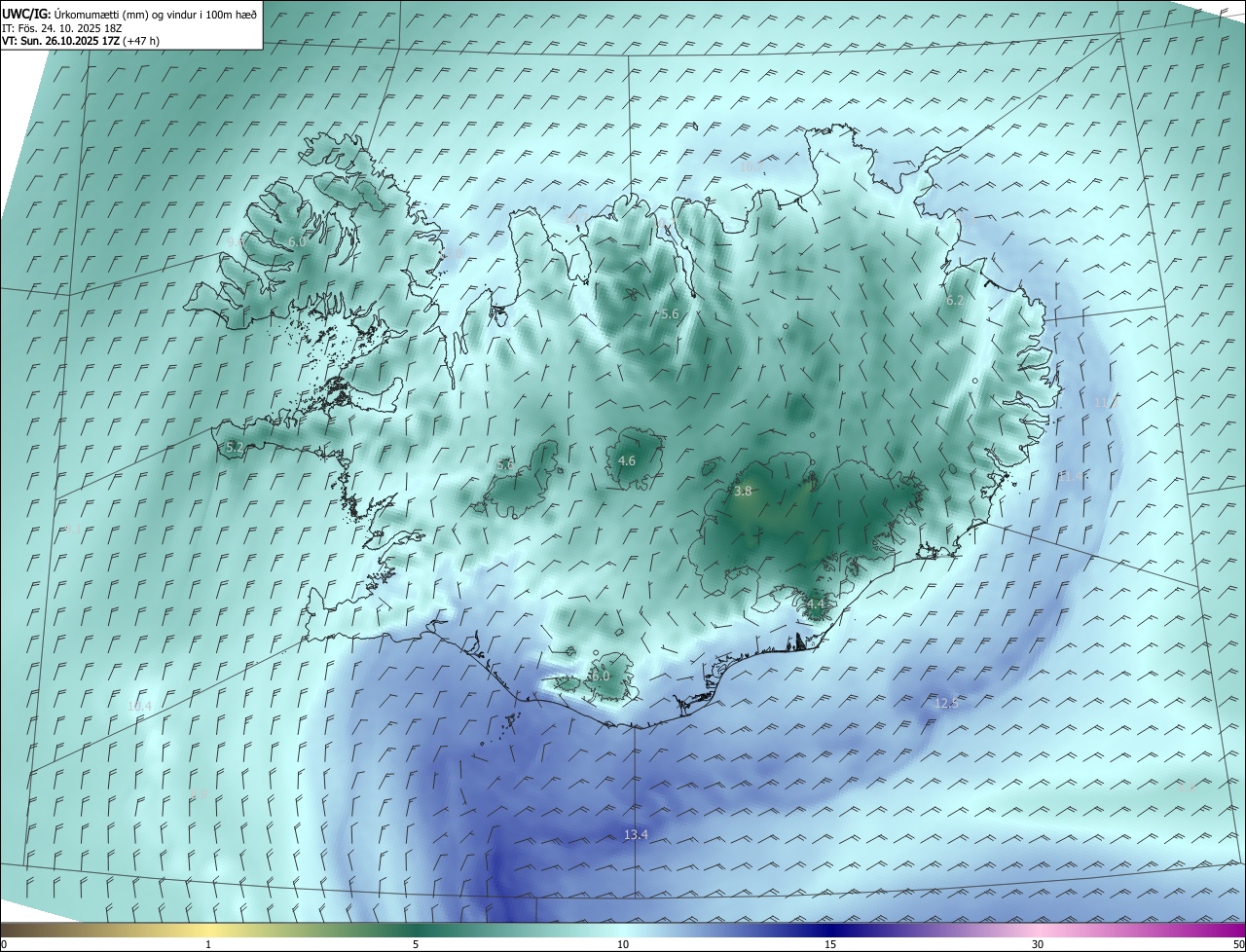
Task: Click the 4.6 value on Hofsjökull glacier
Action: (x=627, y=460)
